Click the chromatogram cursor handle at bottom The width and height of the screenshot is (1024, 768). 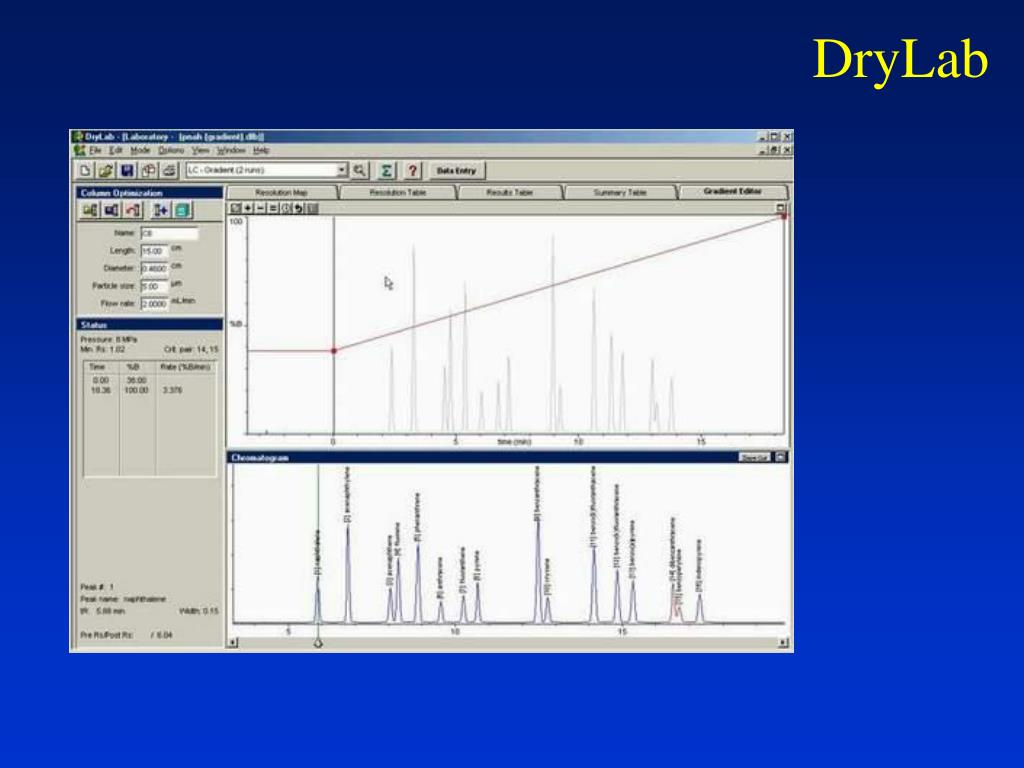click(318, 643)
